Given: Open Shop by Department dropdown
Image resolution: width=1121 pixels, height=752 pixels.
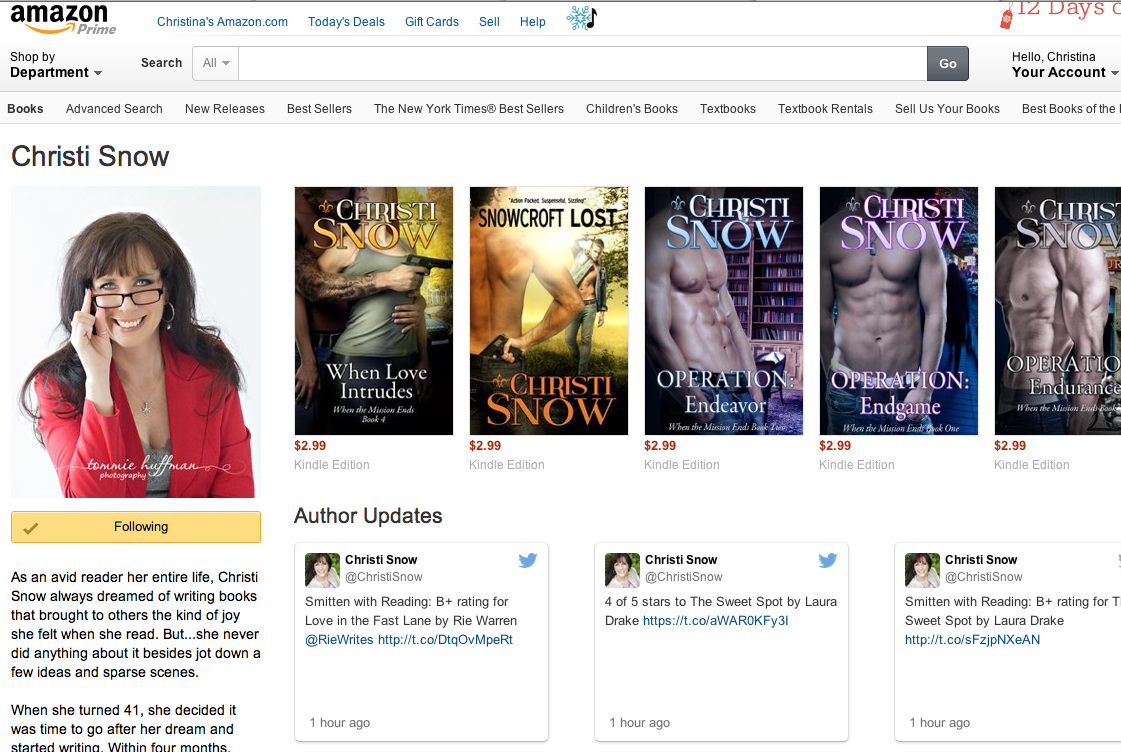Looking at the screenshot, I should (x=56, y=64).
